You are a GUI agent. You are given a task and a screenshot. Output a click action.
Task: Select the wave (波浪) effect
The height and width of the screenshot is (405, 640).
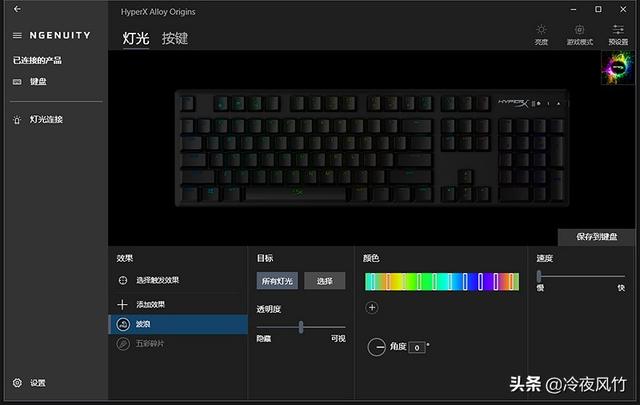coord(178,324)
